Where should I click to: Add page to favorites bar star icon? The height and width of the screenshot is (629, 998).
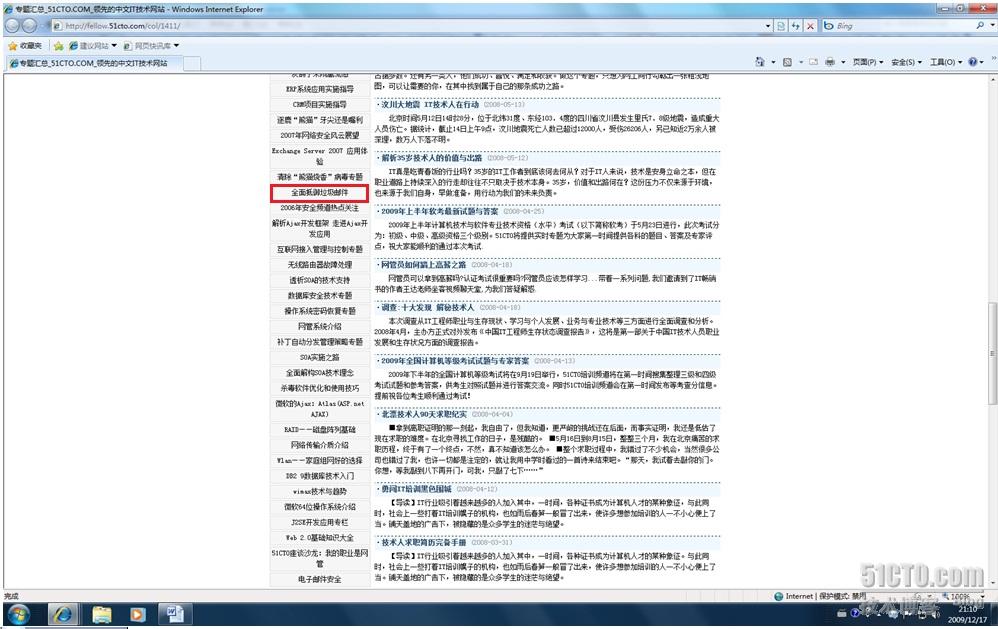59,46
